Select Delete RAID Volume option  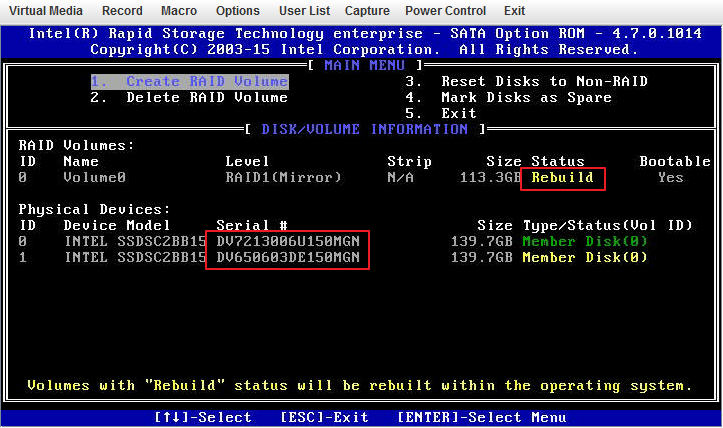tap(189, 98)
